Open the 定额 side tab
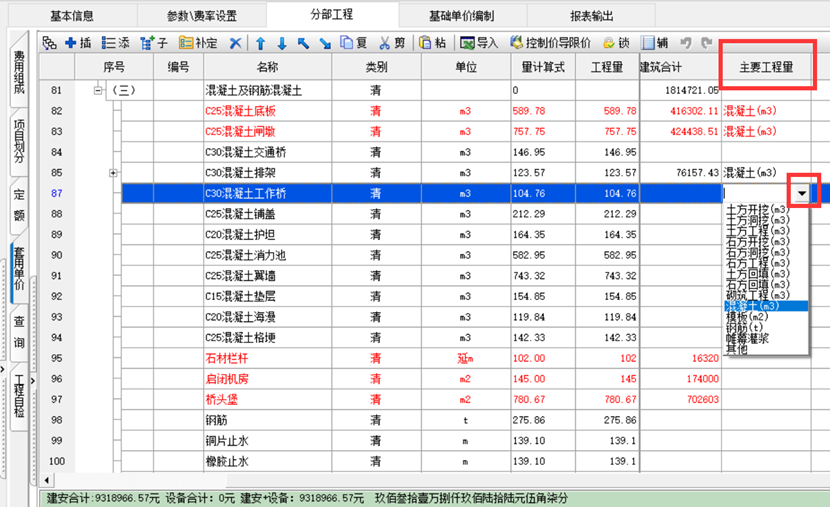830x507 pixels. (x=19, y=204)
